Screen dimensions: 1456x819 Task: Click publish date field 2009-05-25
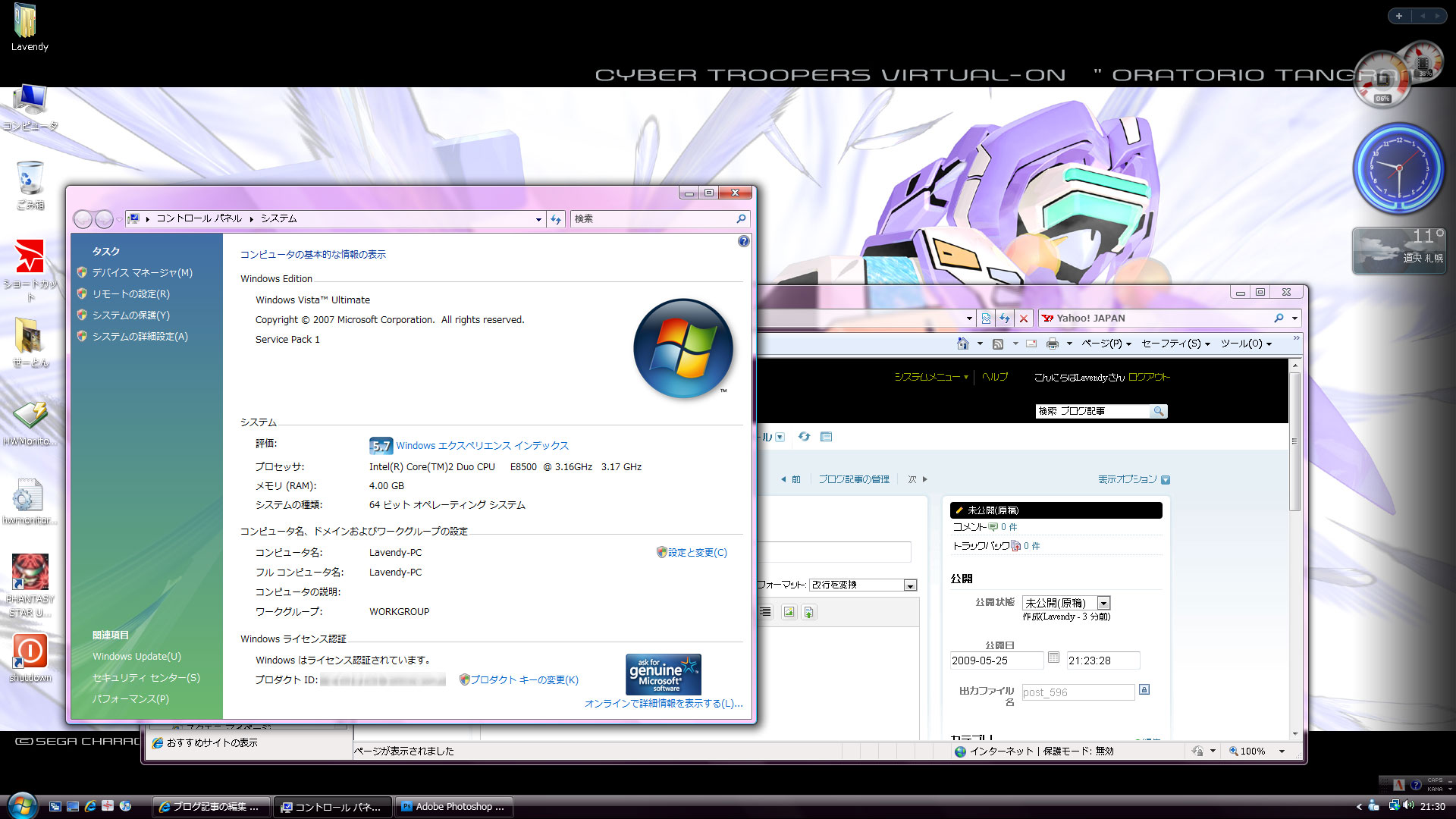pos(996,661)
